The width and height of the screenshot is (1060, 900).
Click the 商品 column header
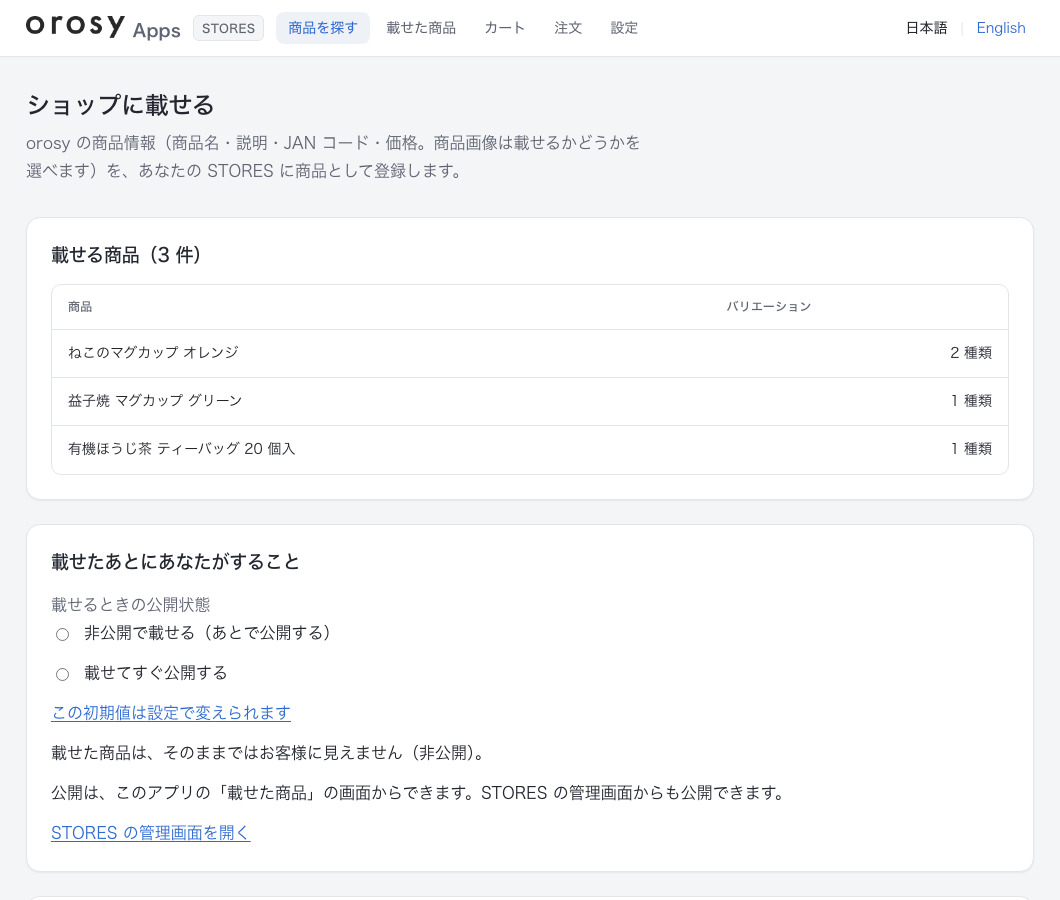point(80,307)
